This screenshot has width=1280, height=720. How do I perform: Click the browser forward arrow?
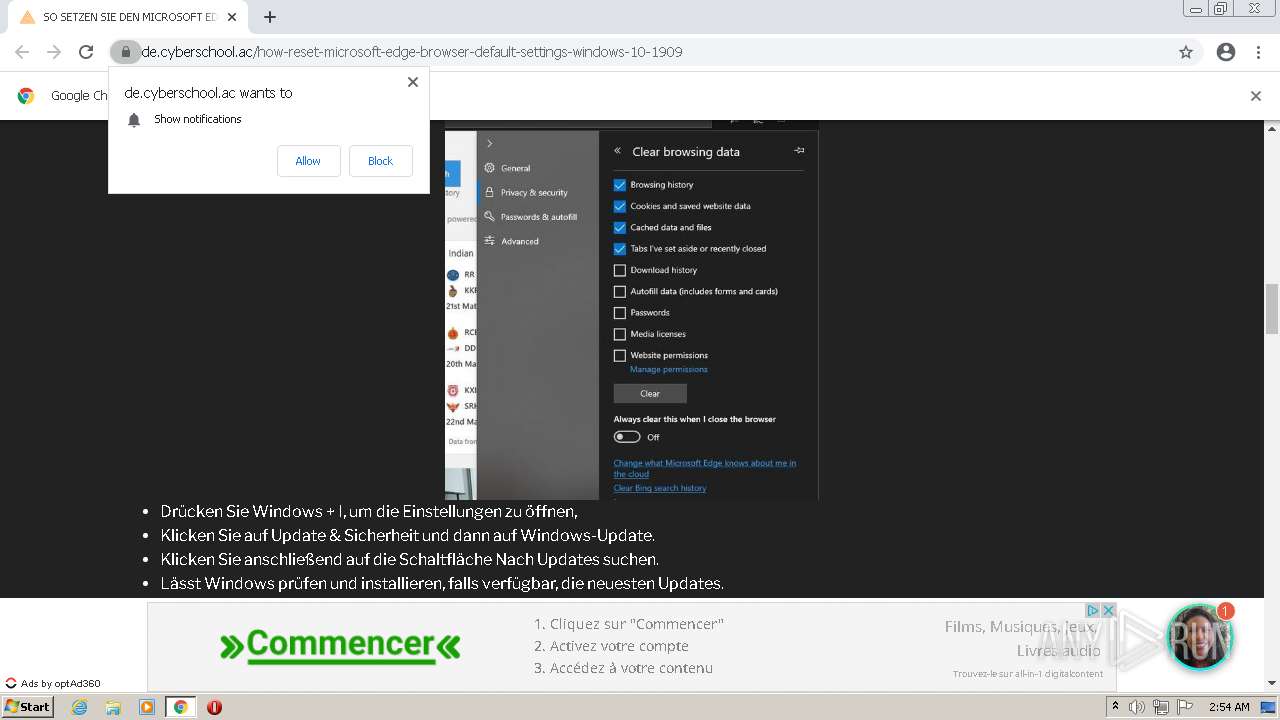click(54, 52)
